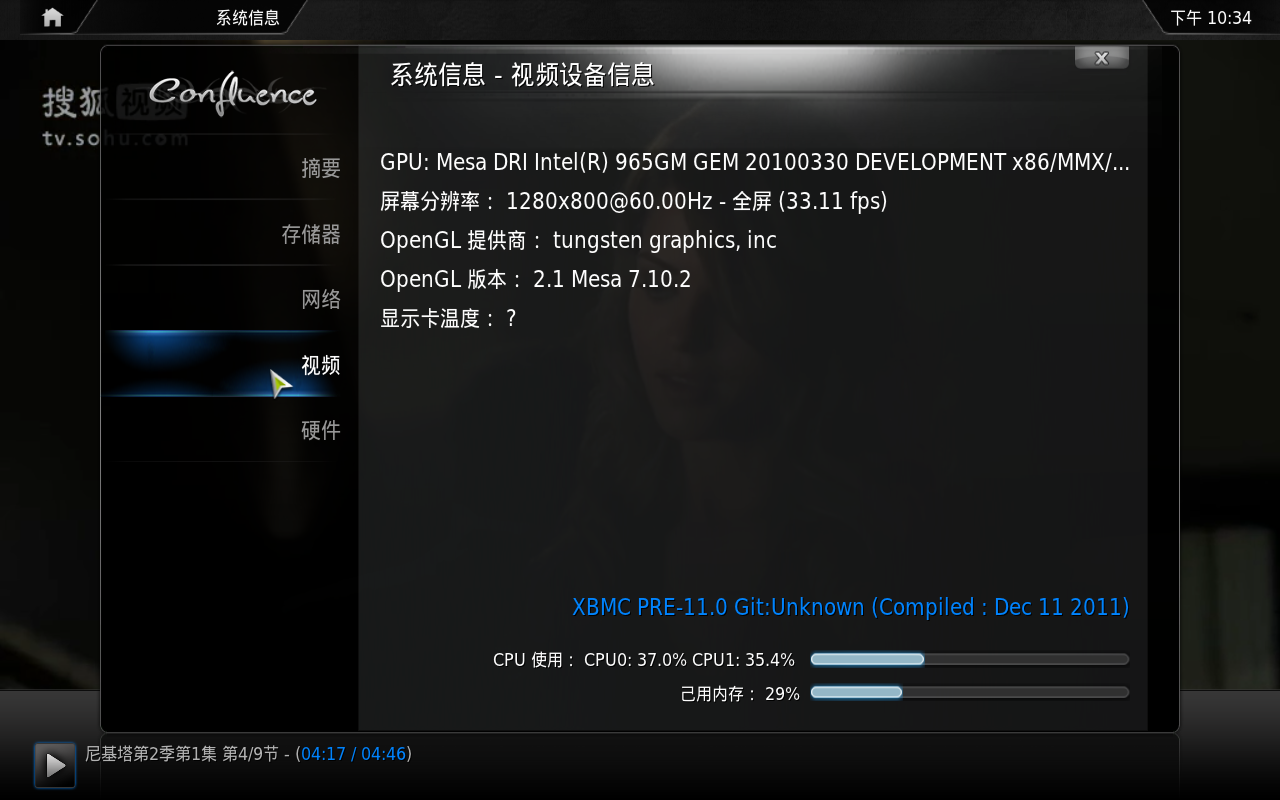Screen dimensions: 1280x800
Task: Click the 已用内存 memory usage bar
Action: click(970, 692)
